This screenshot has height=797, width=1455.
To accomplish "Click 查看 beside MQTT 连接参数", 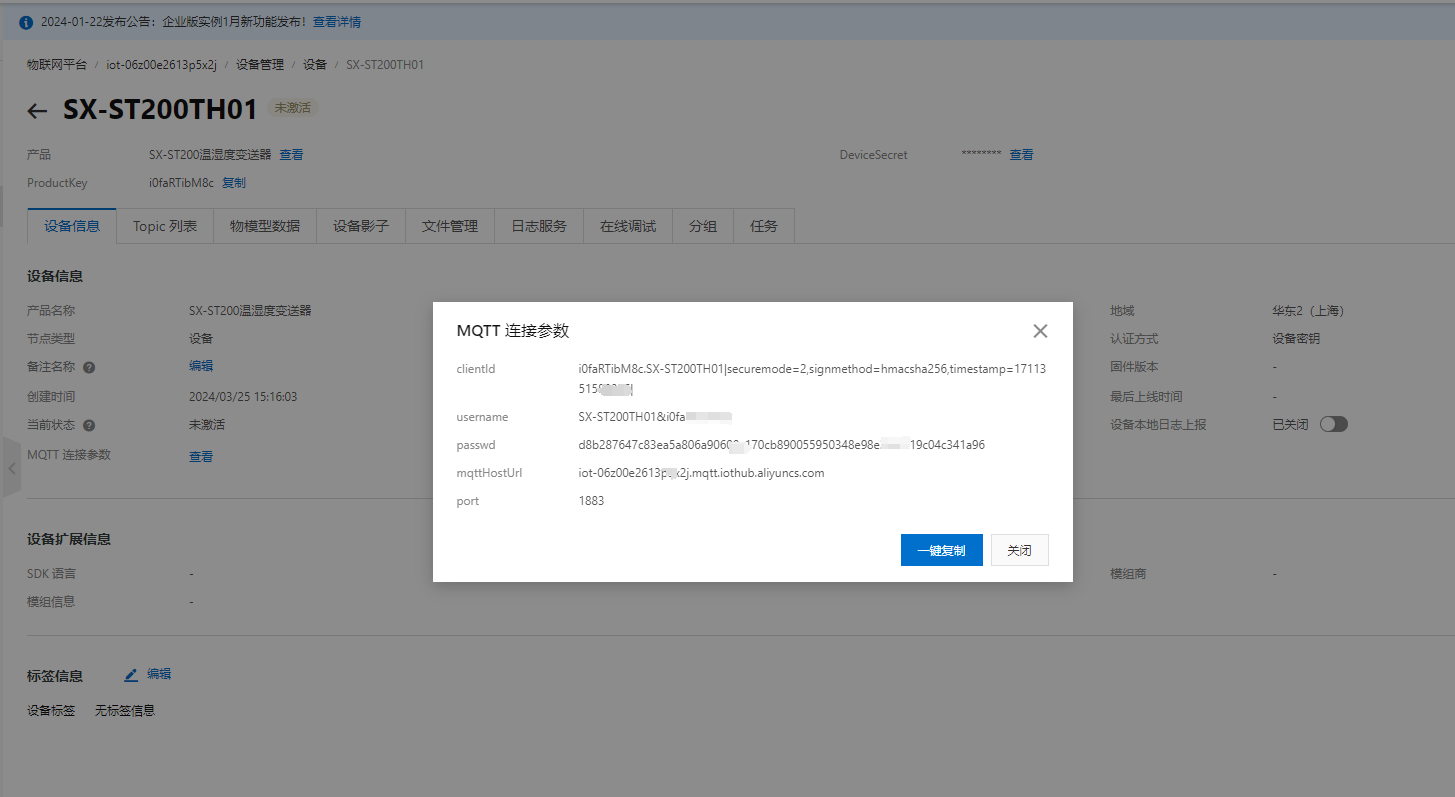I will (201, 457).
